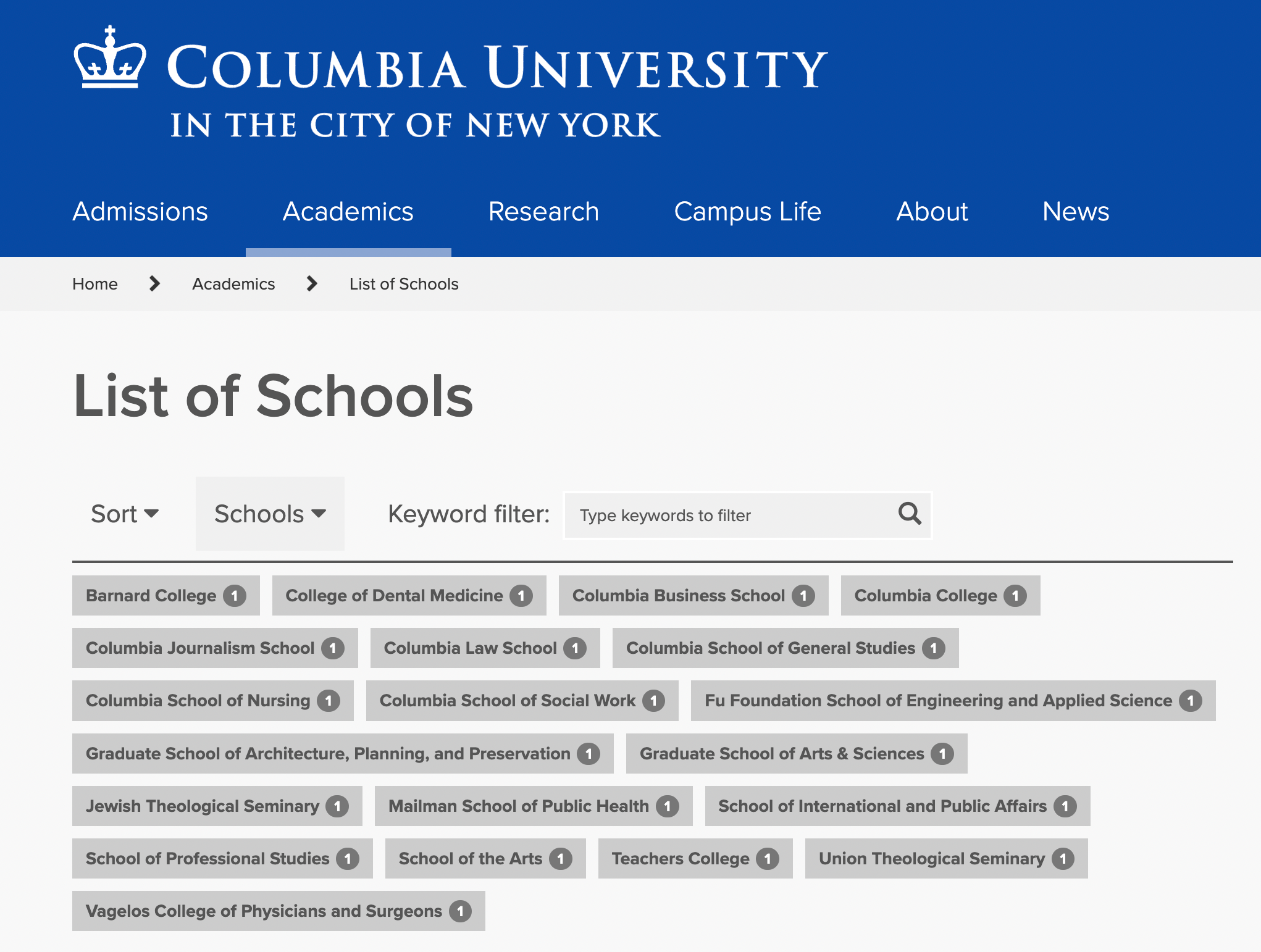The width and height of the screenshot is (1261, 952).
Task: Click the Columbia University crown logo
Action: coord(110,57)
